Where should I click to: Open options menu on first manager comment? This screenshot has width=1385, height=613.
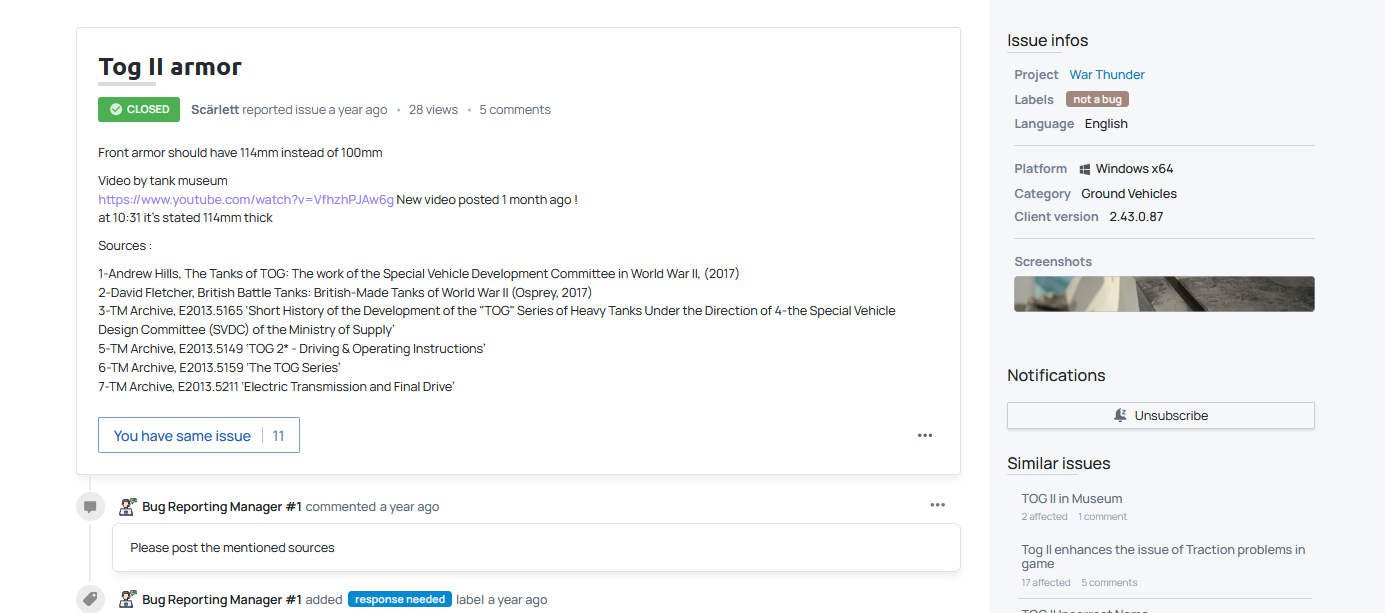pyautogui.click(x=937, y=505)
